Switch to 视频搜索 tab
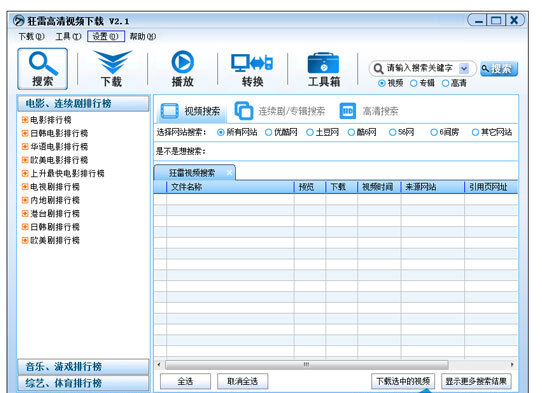 tap(191, 111)
